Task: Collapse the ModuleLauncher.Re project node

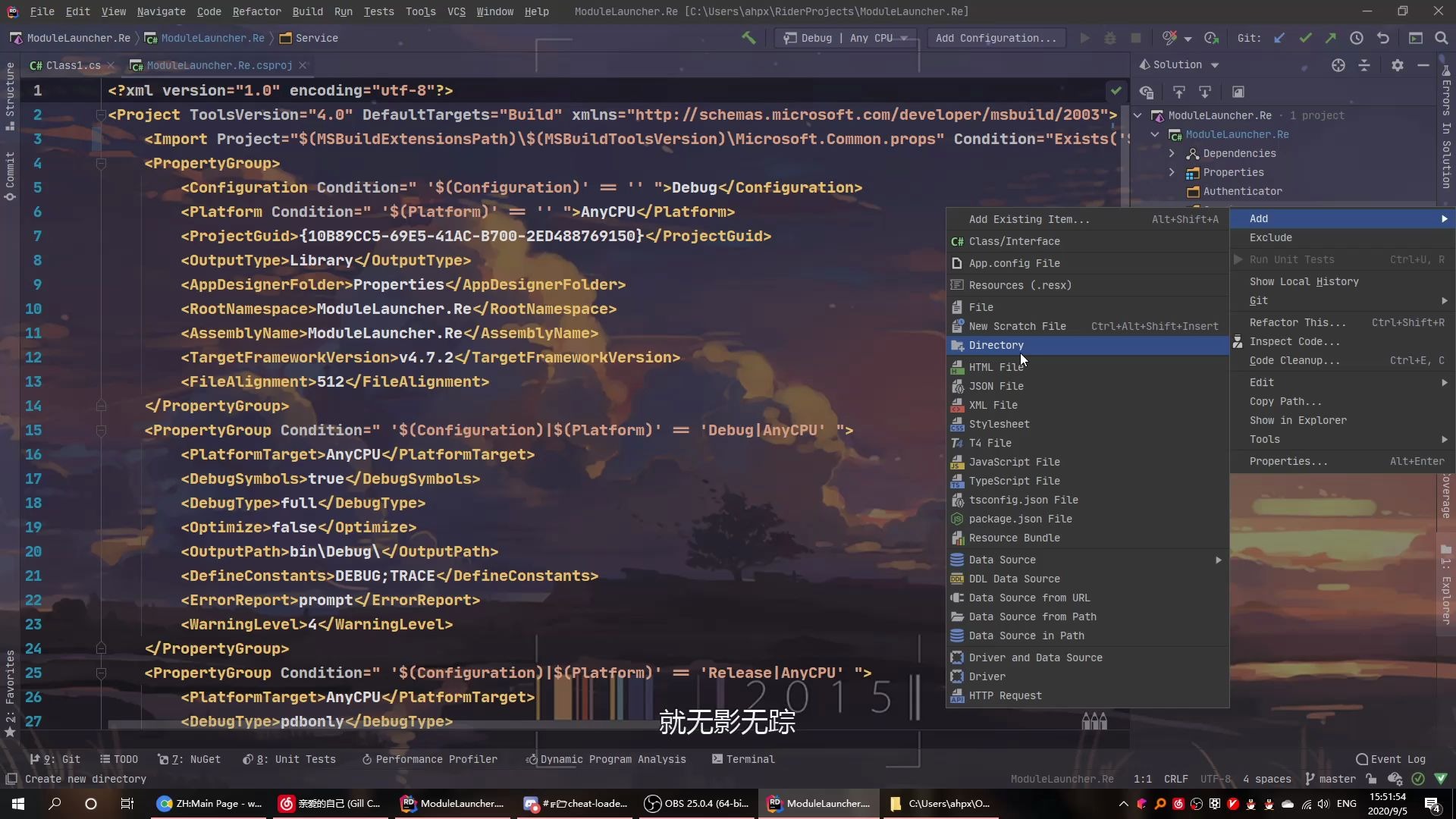Action: (x=1155, y=134)
